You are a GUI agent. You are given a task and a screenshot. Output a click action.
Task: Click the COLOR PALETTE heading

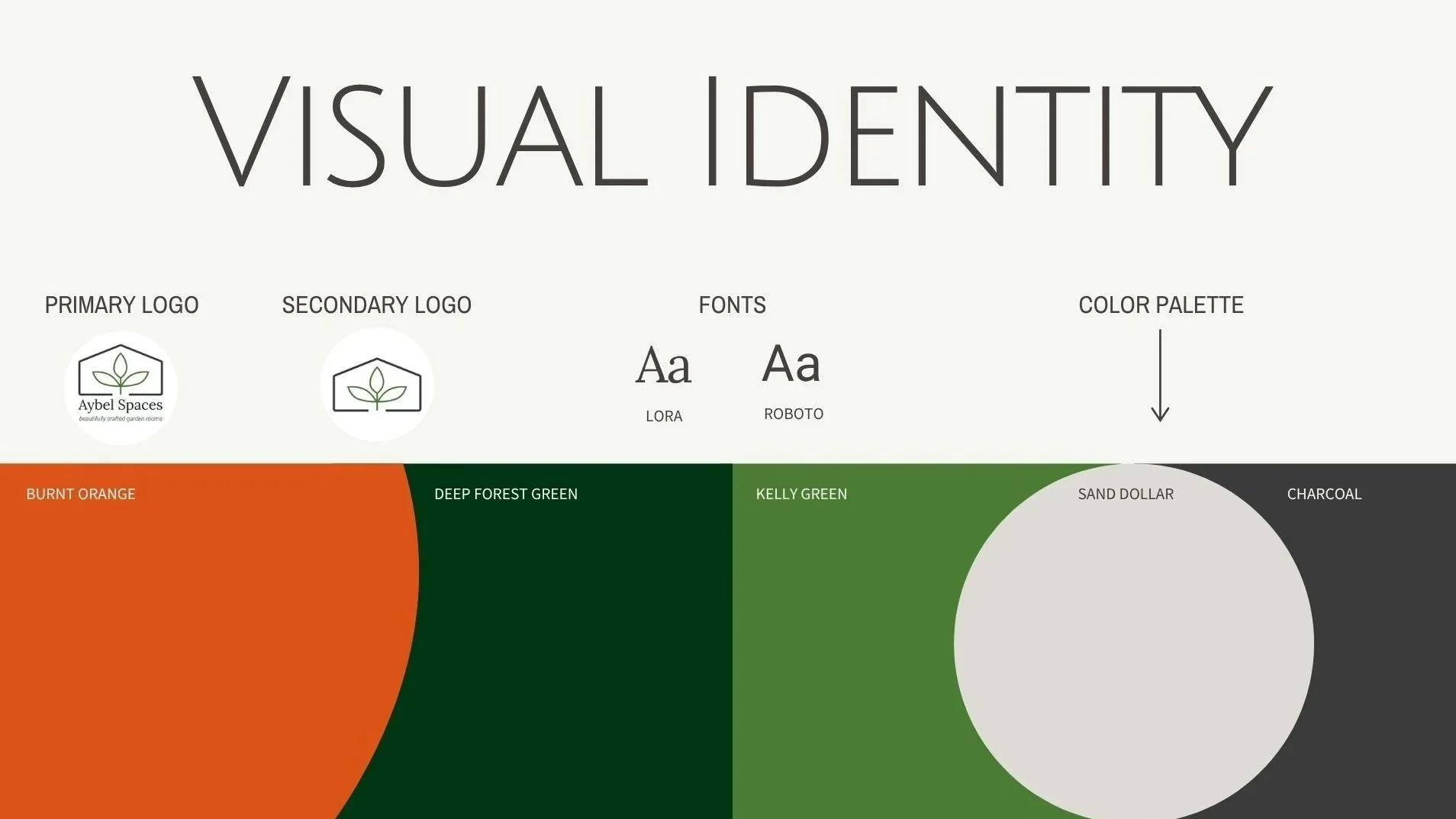coord(1161,305)
